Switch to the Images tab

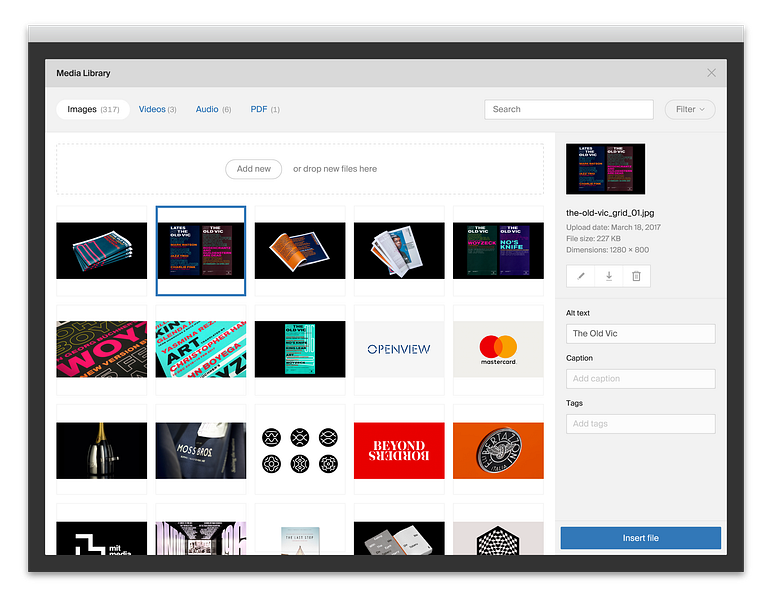(x=93, y=109)
